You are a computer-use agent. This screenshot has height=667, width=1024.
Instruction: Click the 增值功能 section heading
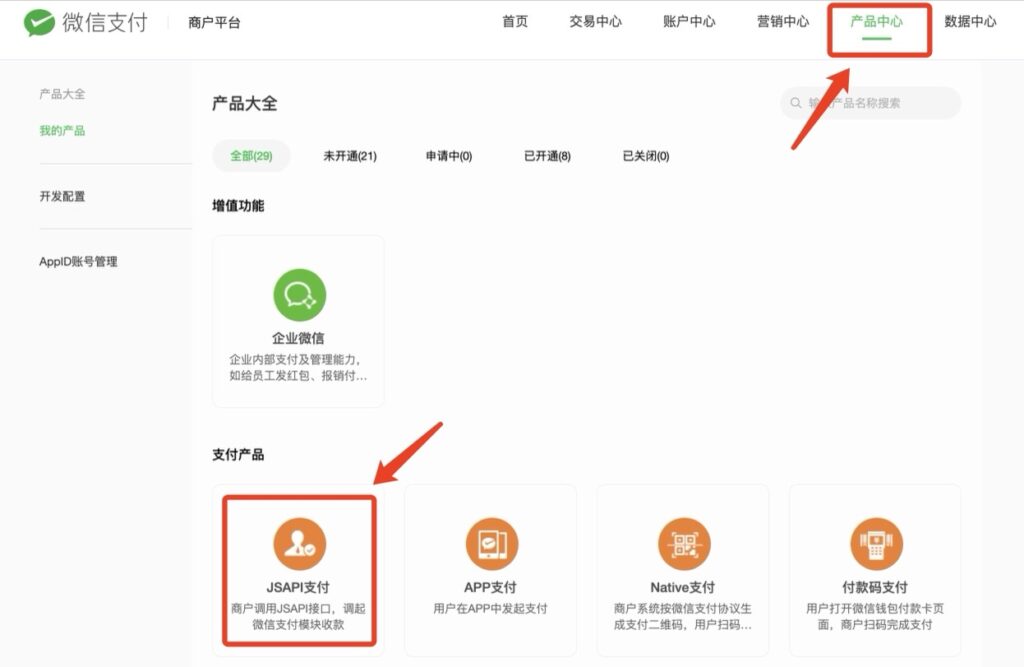coord(238,206)
